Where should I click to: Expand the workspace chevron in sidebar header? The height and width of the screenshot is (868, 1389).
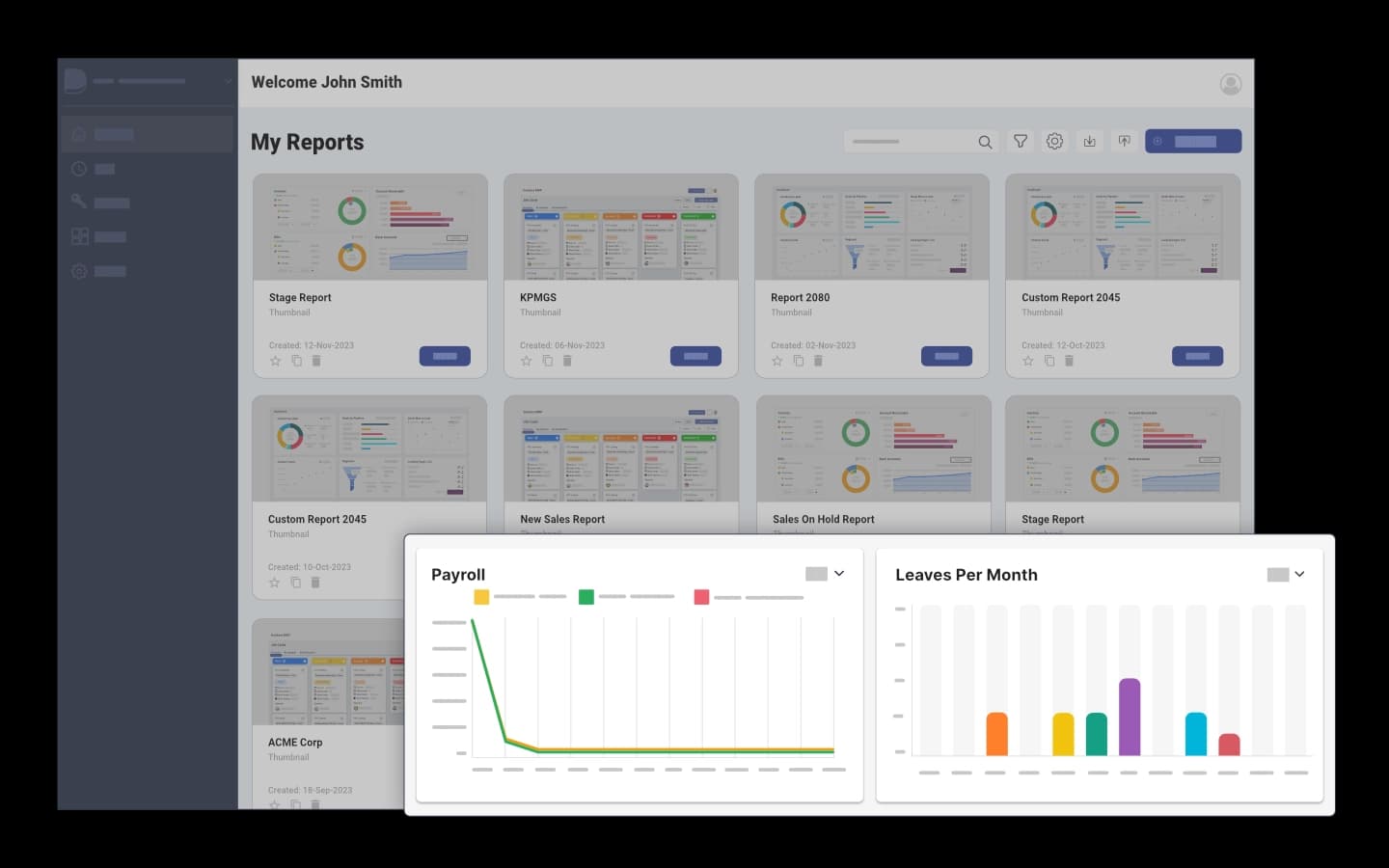tap(228, 82)
